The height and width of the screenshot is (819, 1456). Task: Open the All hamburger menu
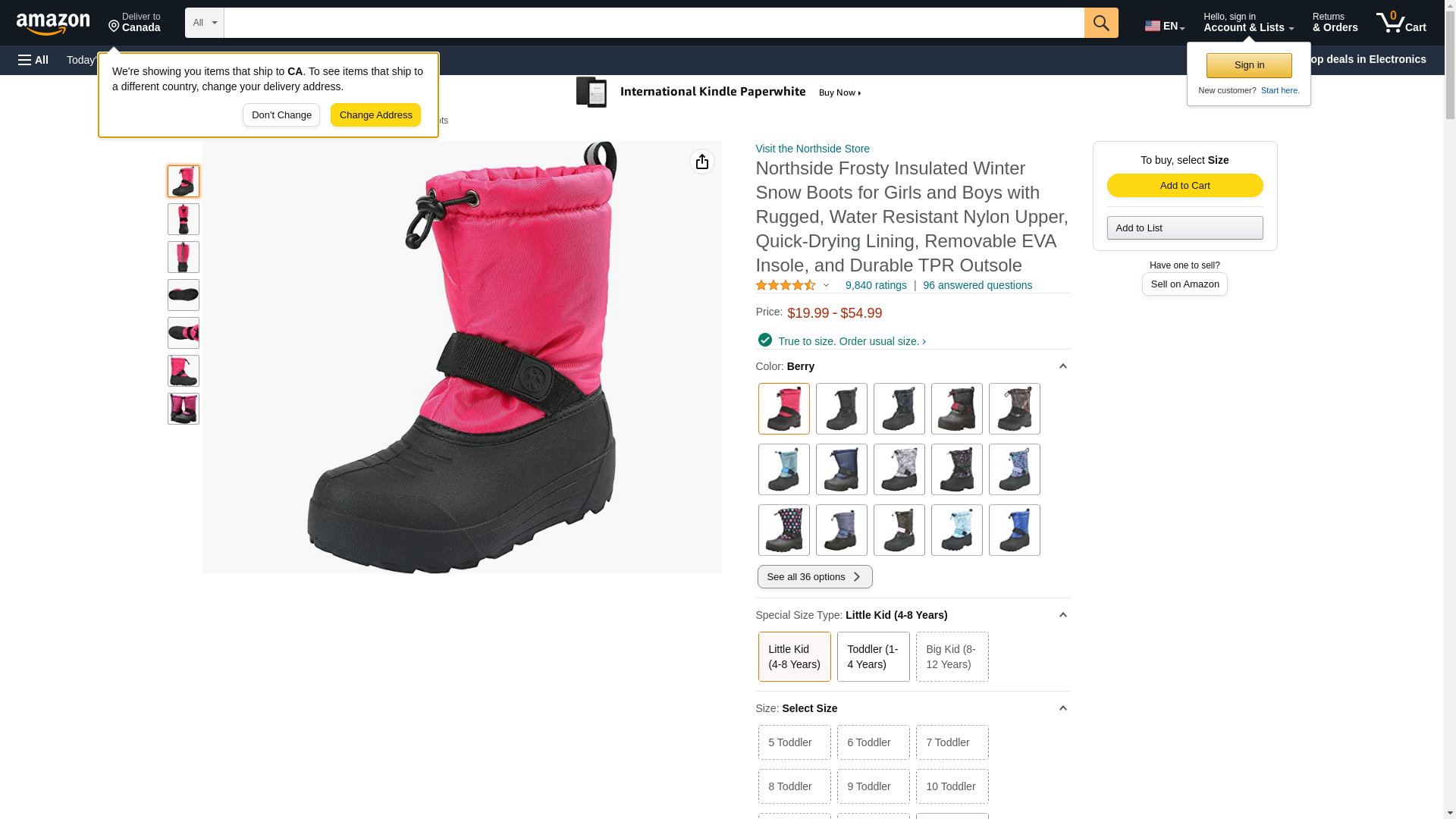click(x=33, y=60)
